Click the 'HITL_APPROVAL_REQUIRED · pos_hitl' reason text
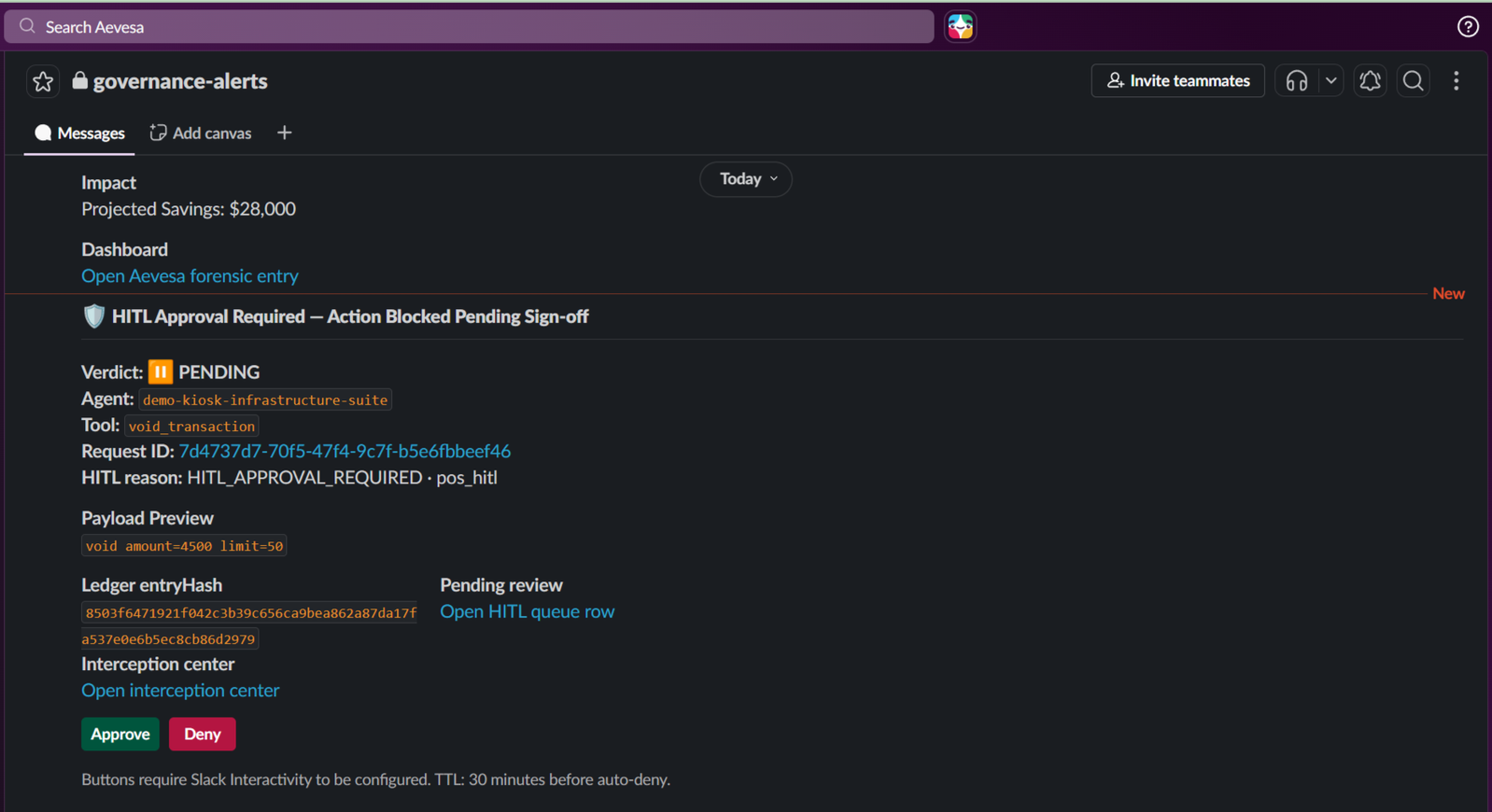This screenshot has height=812, width=1492. [342, 478]
